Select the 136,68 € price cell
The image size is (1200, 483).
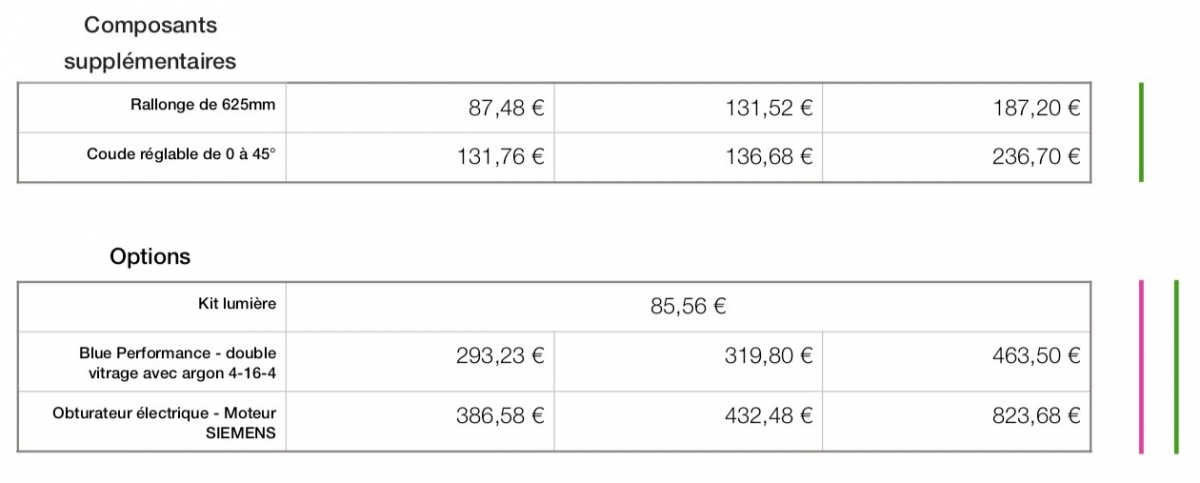(x=689, y=157)
